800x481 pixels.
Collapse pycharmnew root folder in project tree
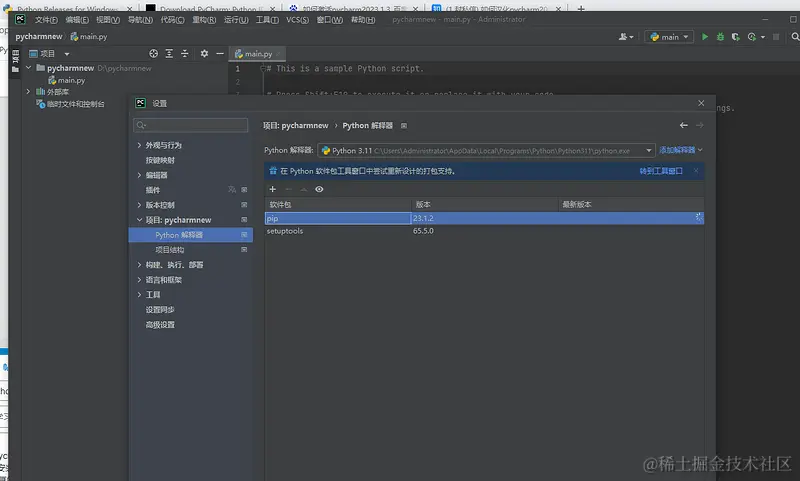tap(29, 68)
